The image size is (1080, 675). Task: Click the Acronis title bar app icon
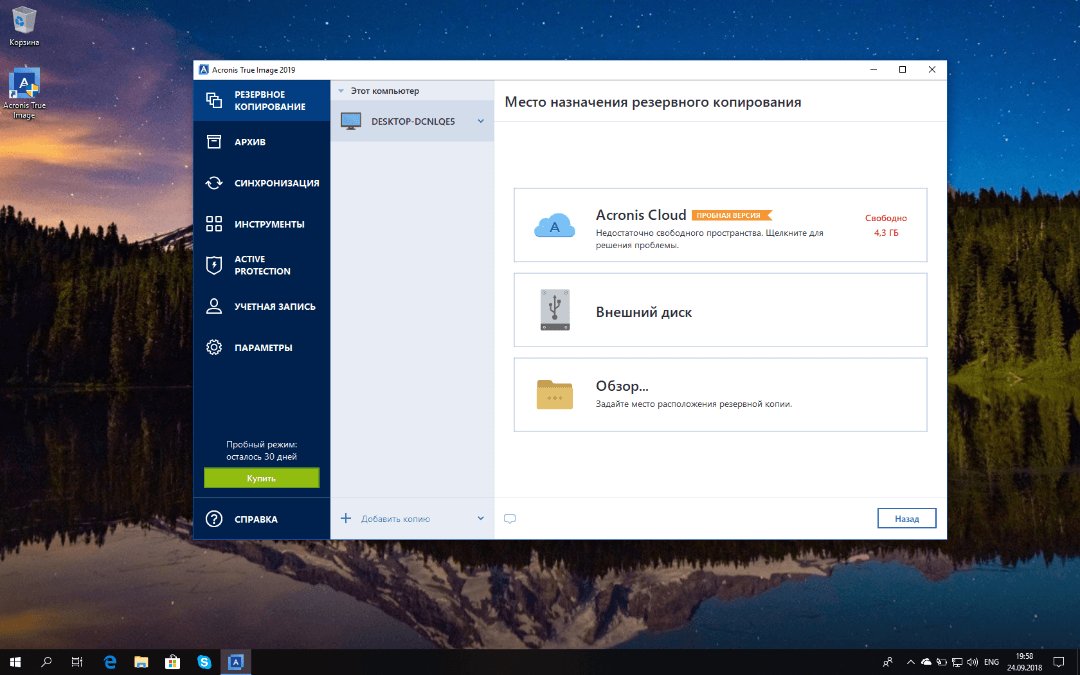pos(203,70)
